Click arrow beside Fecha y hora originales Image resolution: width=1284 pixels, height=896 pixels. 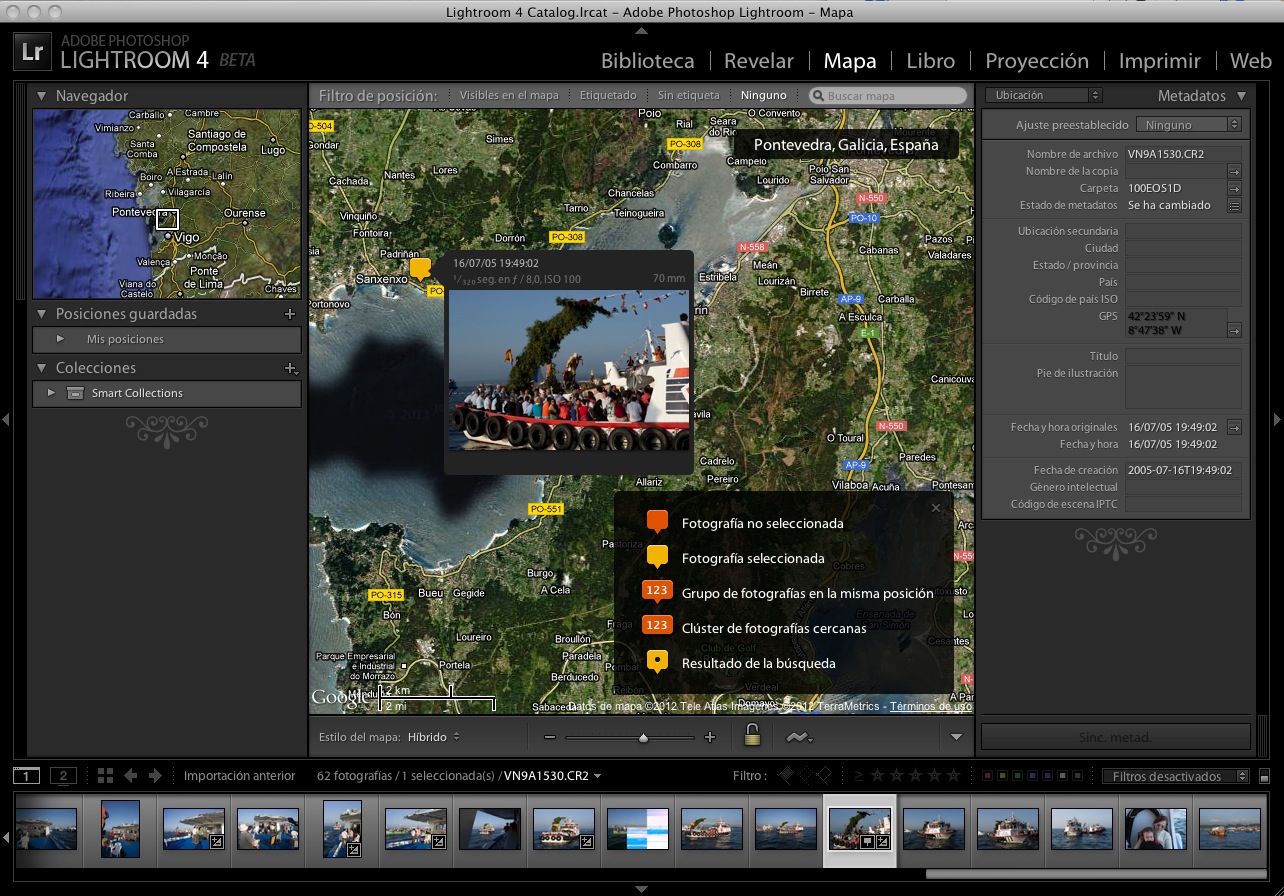point(1234,428)
